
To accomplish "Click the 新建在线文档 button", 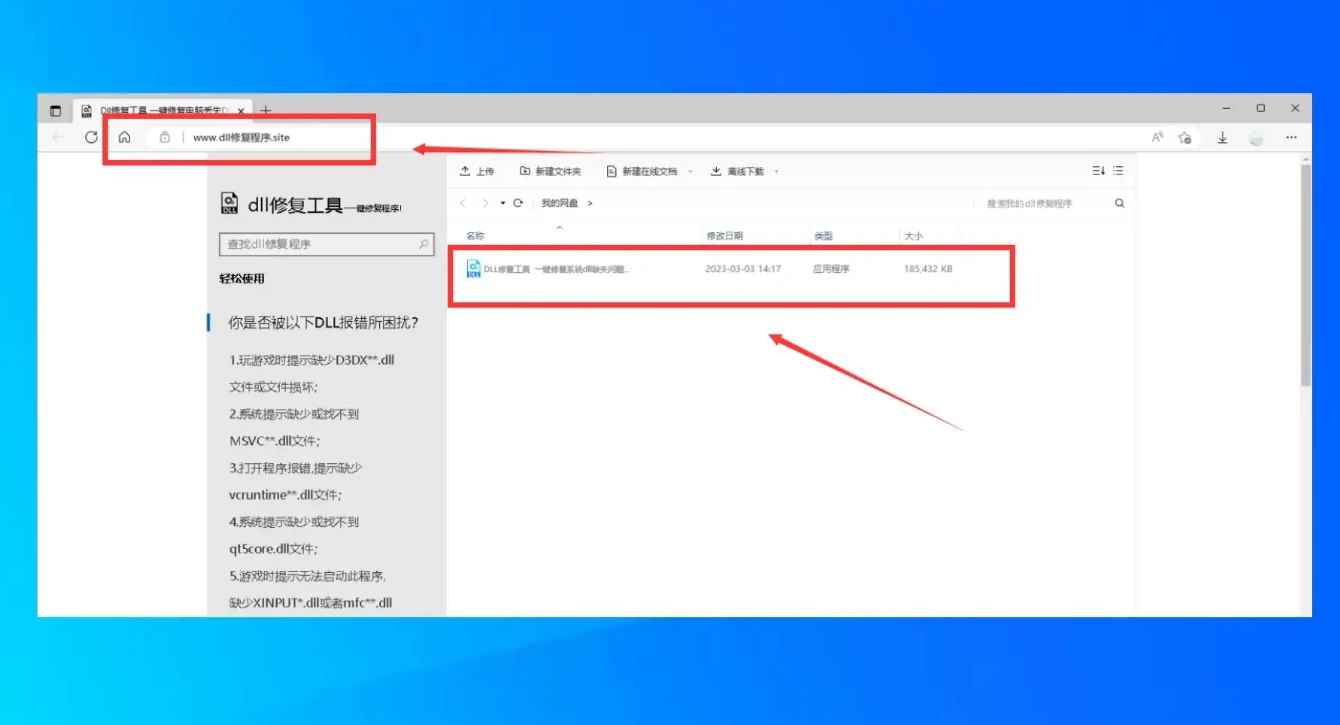I will 641,171.
